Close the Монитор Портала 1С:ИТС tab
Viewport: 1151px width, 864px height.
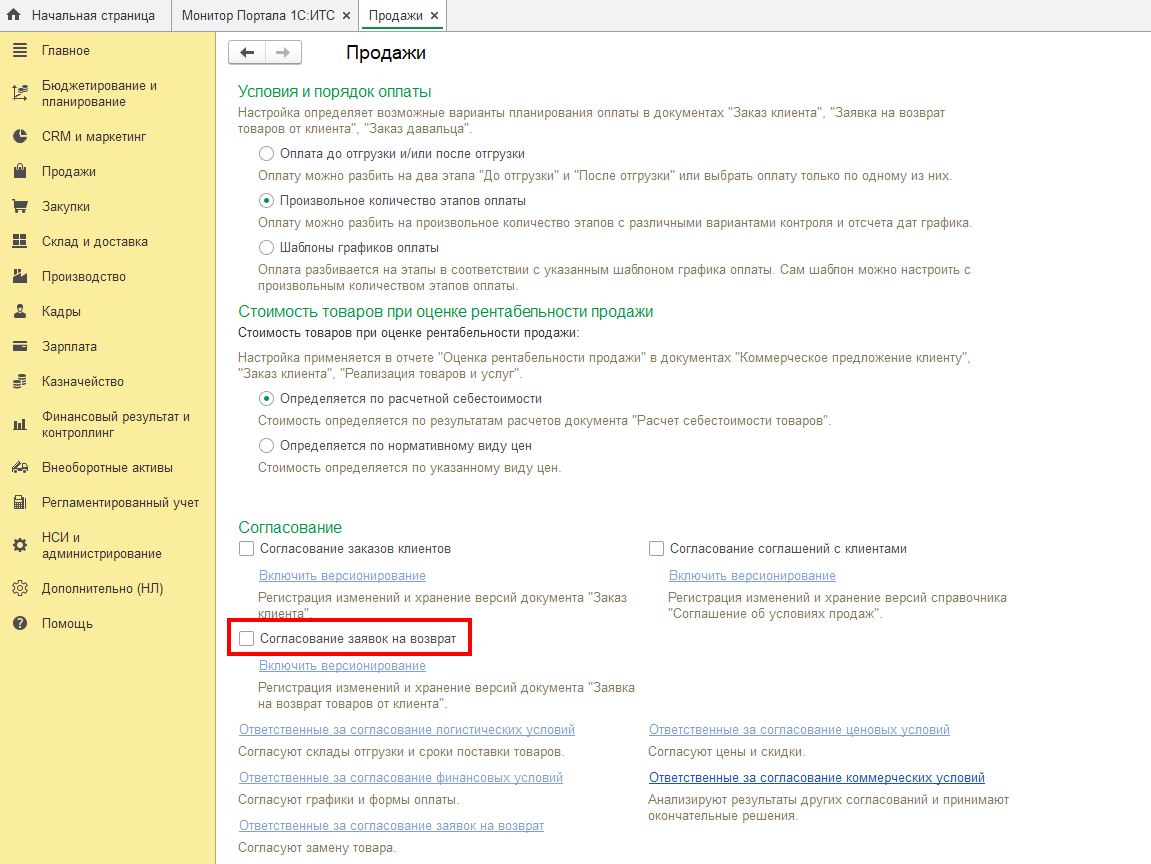coord(346,15)
